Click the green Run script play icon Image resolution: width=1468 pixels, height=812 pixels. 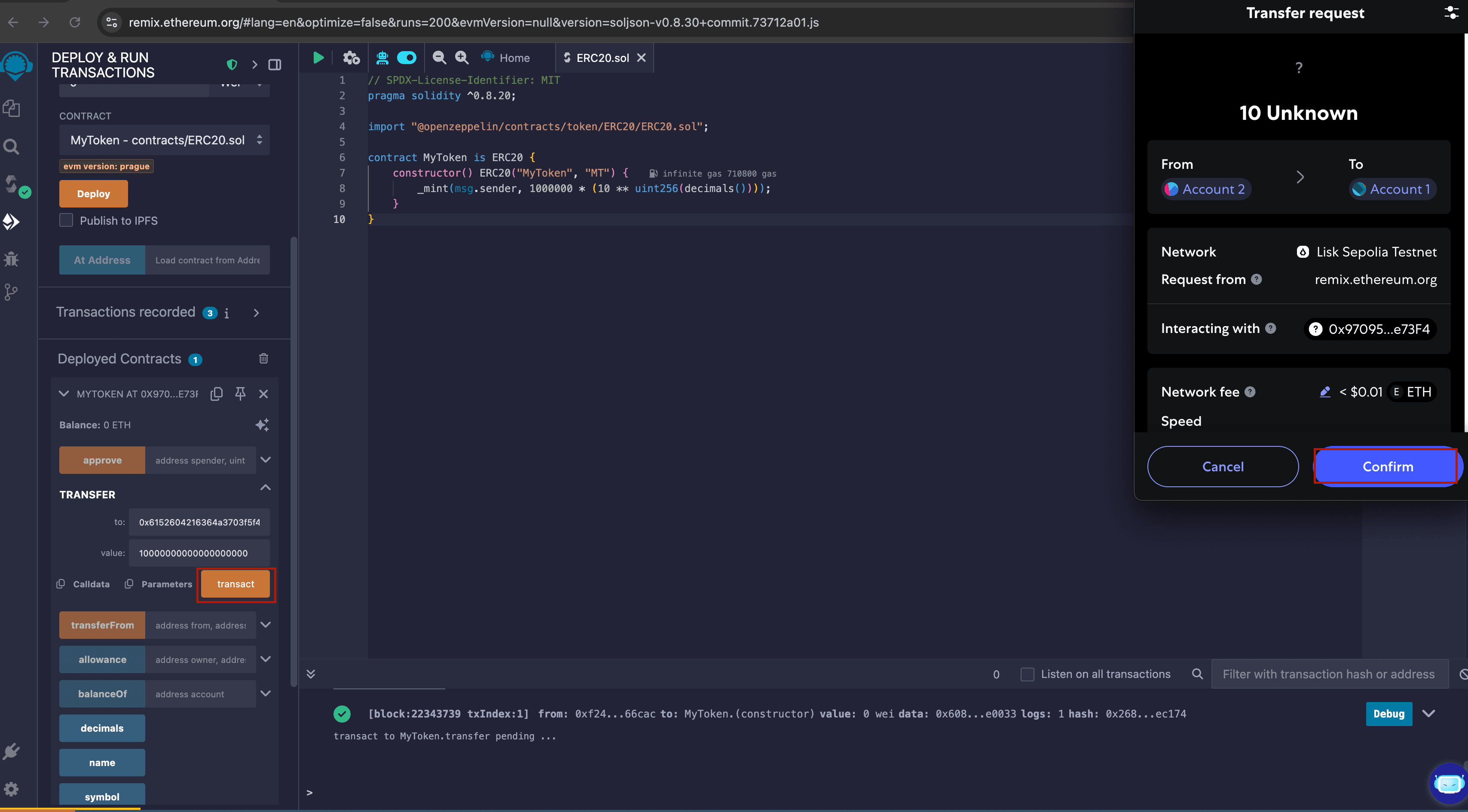click(318, 58)
